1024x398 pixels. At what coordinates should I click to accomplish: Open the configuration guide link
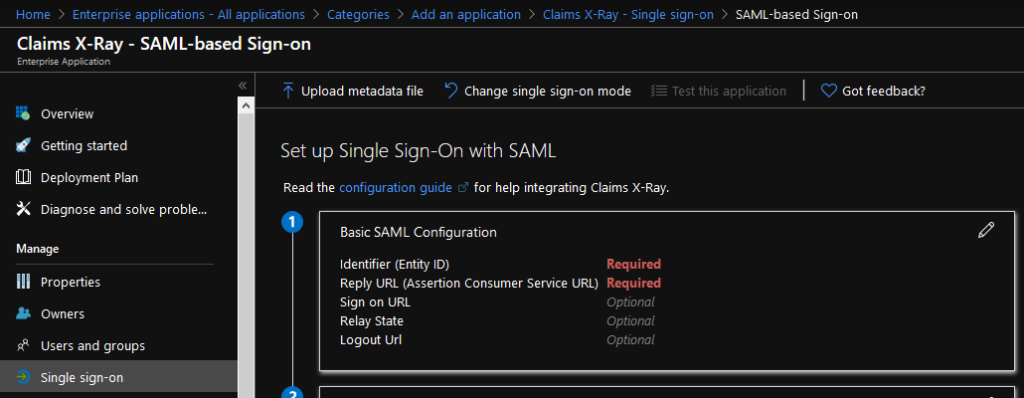coord(395,188)
